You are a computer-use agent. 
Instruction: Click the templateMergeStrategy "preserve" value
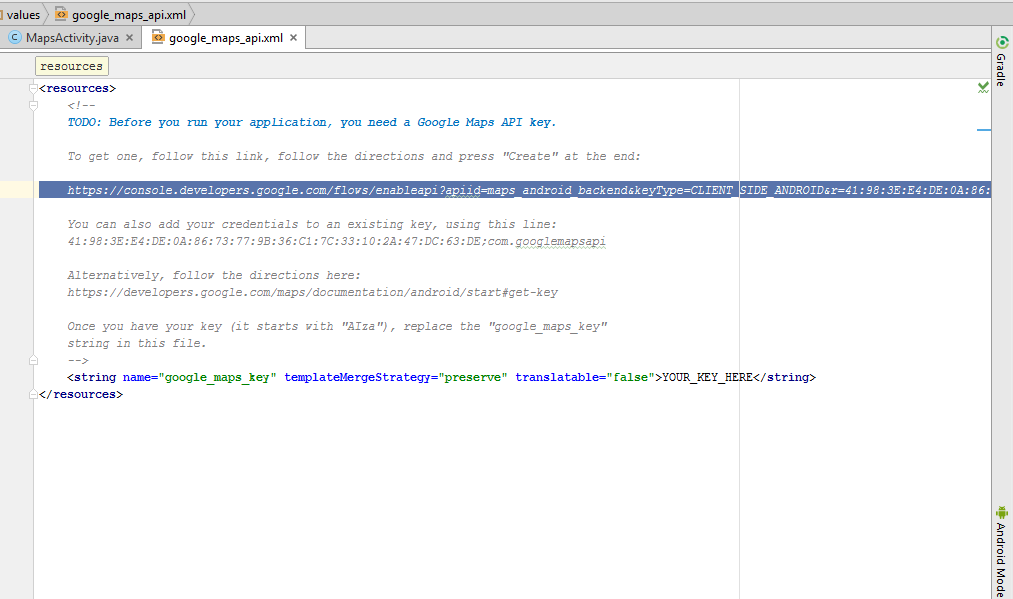[473, 377]
